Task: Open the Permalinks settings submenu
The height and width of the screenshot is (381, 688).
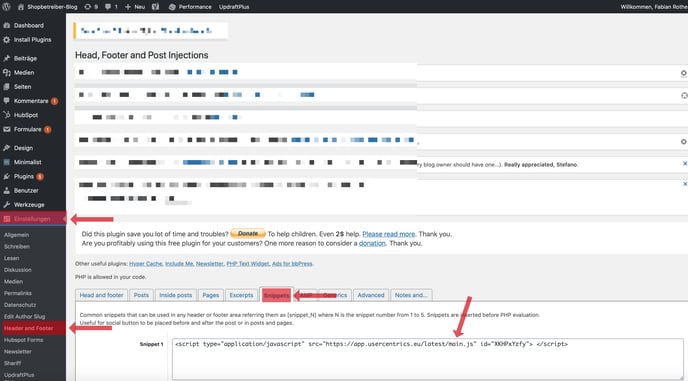Action: 18,293
